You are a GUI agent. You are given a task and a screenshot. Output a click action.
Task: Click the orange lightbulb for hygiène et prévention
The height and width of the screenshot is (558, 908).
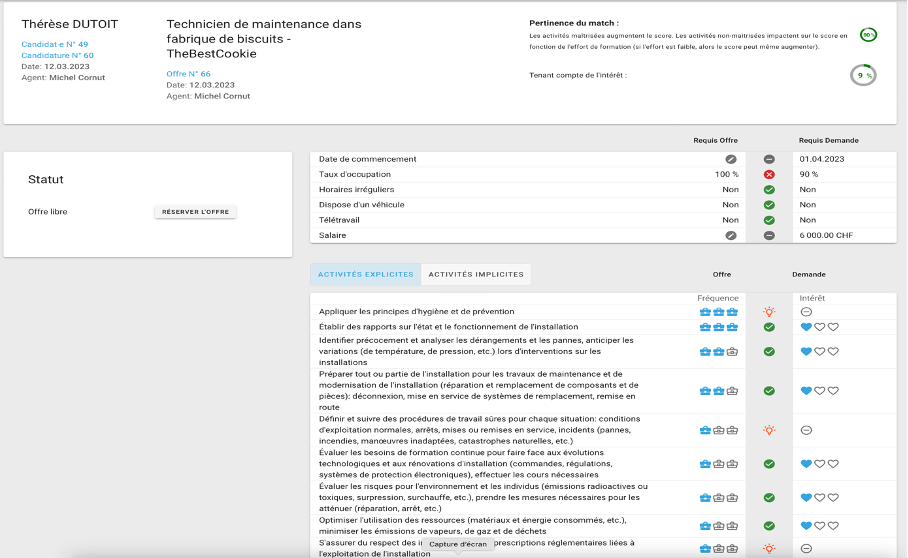[x=769, y=312]
